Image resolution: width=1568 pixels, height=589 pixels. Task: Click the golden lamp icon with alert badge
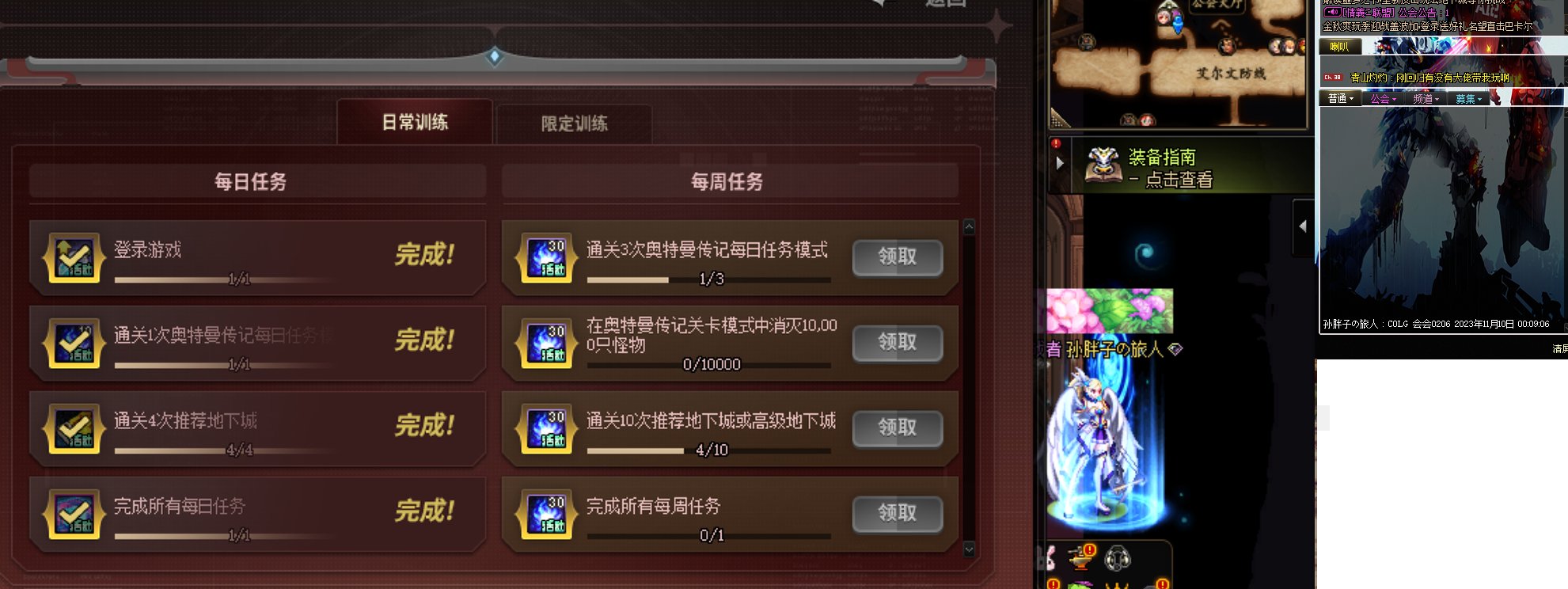point(1081,557)
